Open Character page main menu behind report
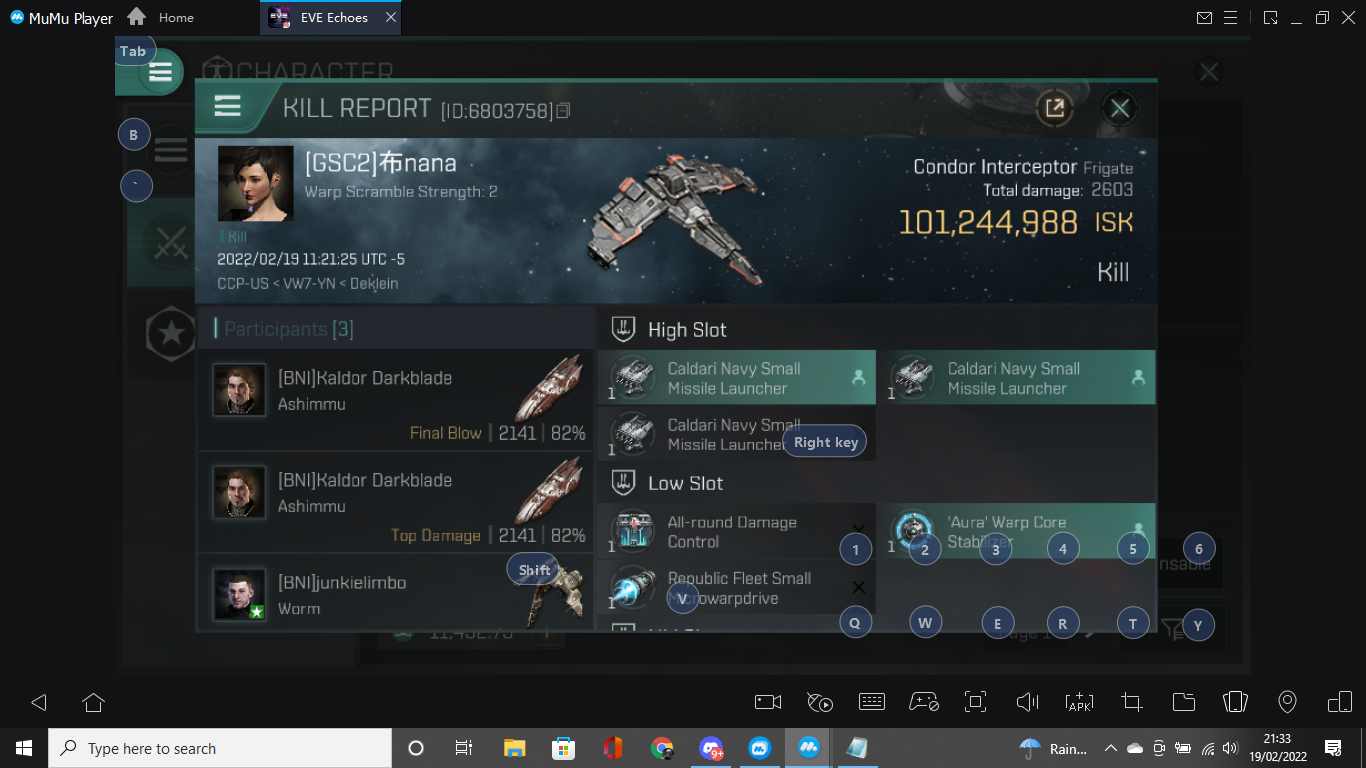This screenshot has width=1366, height=768. point(160,72)
